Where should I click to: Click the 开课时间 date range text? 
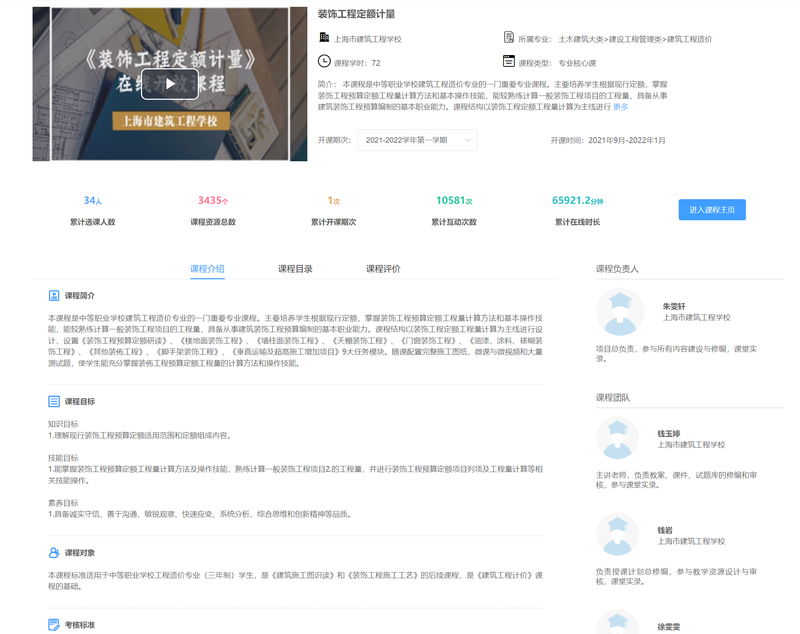pyautogui.click(x=608, y=140)
